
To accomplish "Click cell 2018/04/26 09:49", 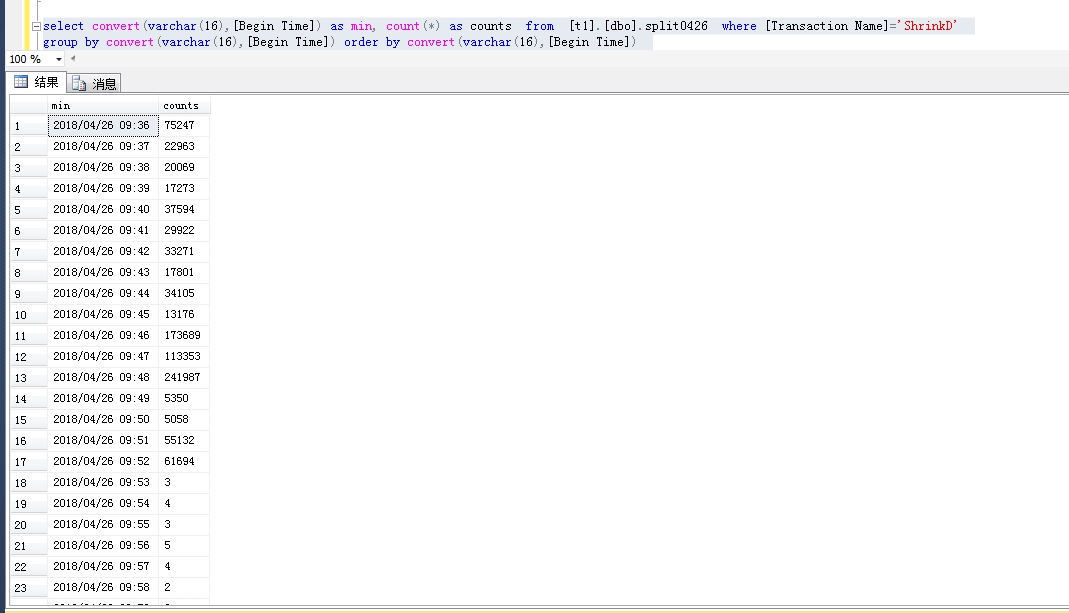I will [103, 398].
